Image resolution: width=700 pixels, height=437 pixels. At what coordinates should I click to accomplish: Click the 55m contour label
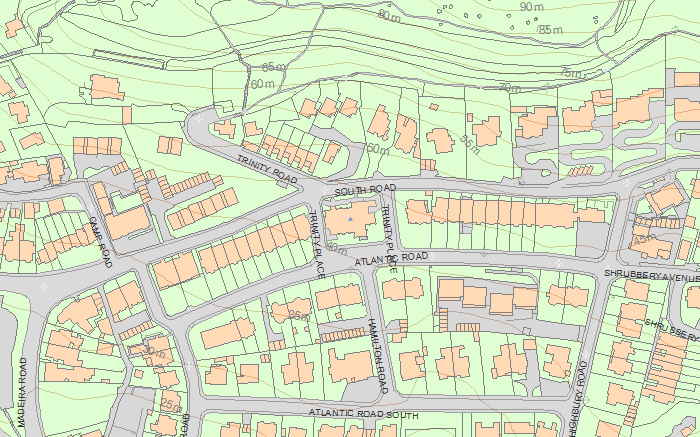(x=470, y=144)
